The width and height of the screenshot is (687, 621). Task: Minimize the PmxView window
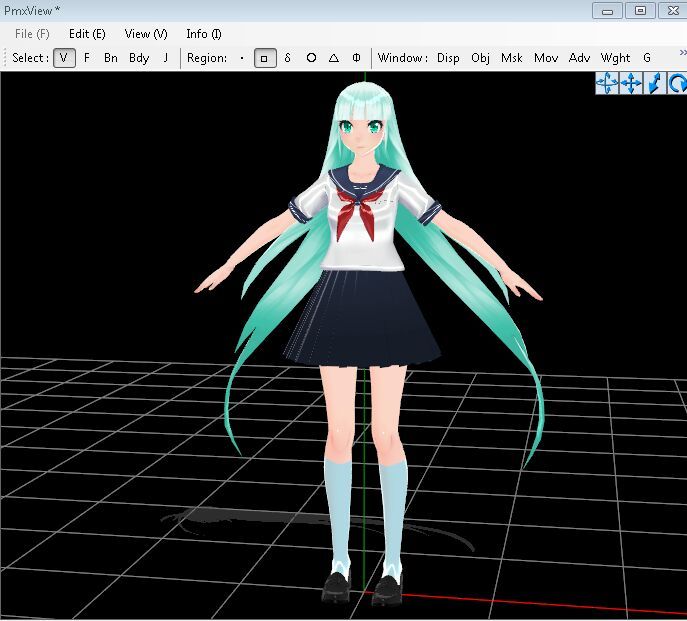(607, 11)
